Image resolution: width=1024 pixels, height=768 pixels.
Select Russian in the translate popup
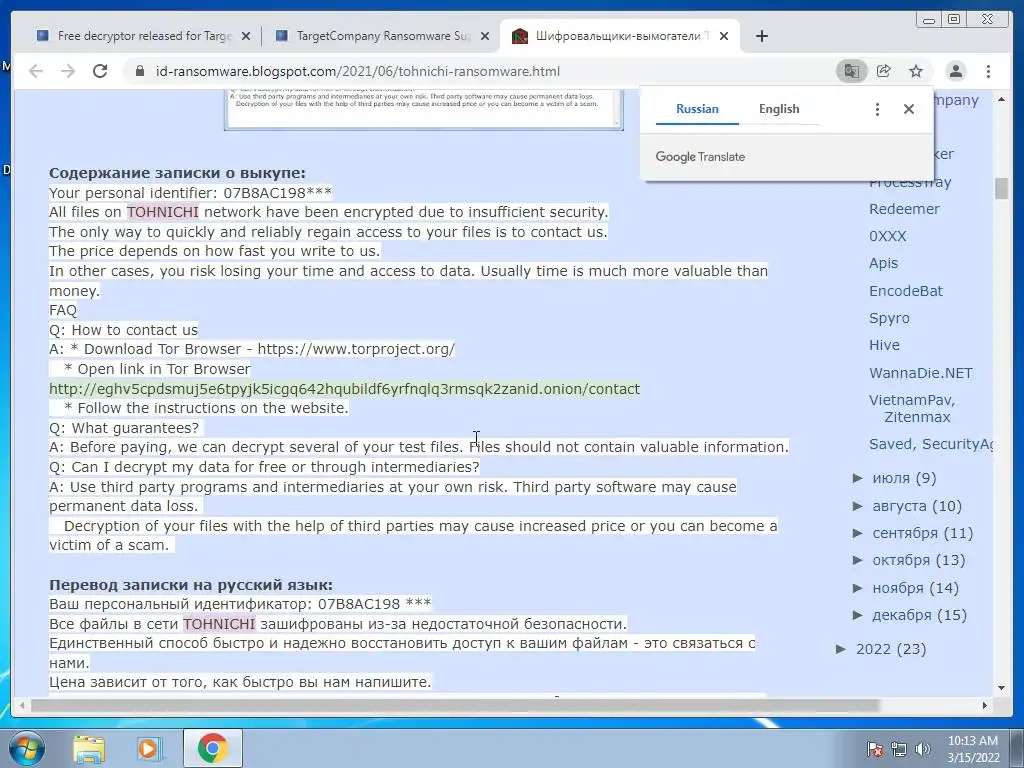pyautogui.click(x=697, y=109)
